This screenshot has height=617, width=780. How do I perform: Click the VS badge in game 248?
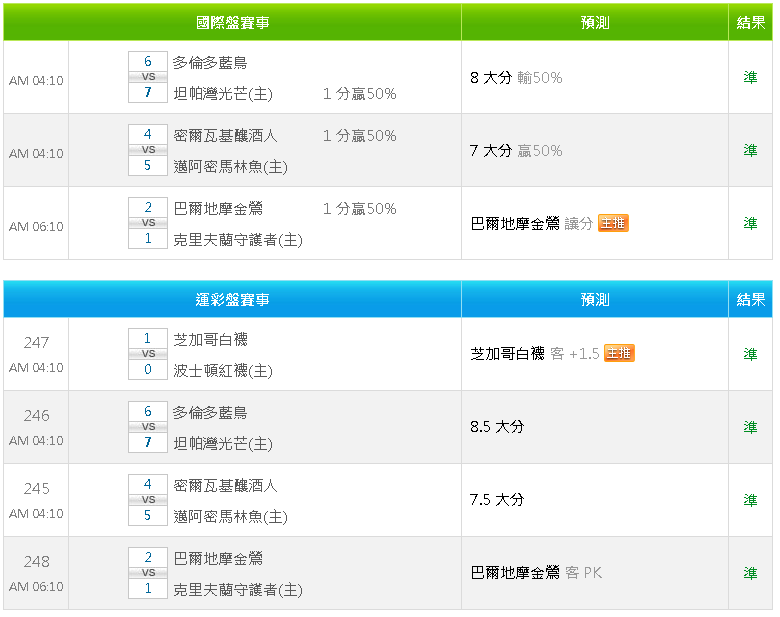(148, 572)
